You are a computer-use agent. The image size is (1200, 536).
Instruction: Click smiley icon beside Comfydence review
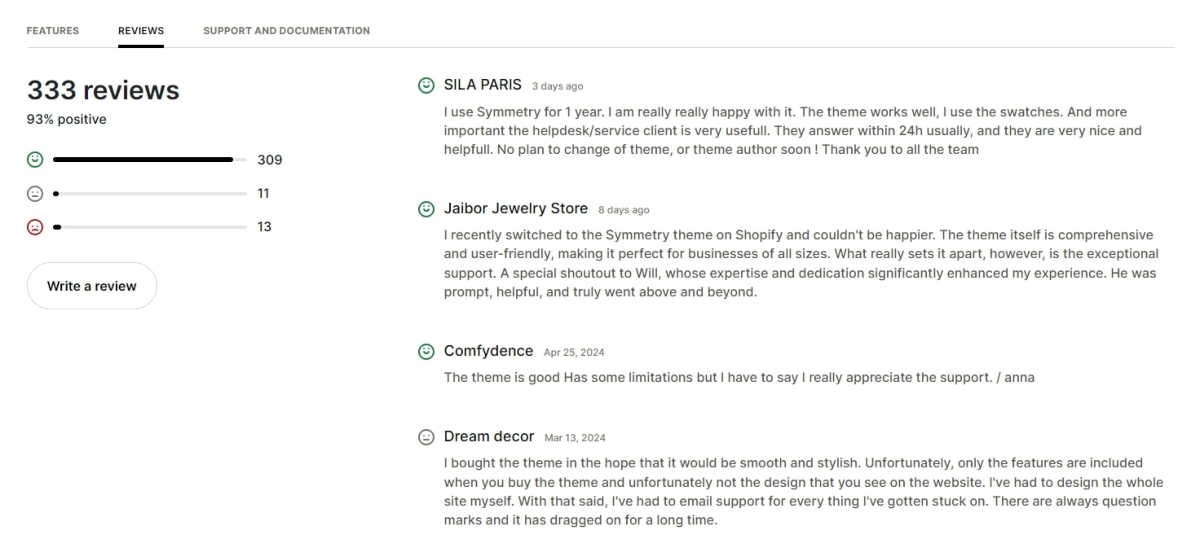(x=426, y=351)
